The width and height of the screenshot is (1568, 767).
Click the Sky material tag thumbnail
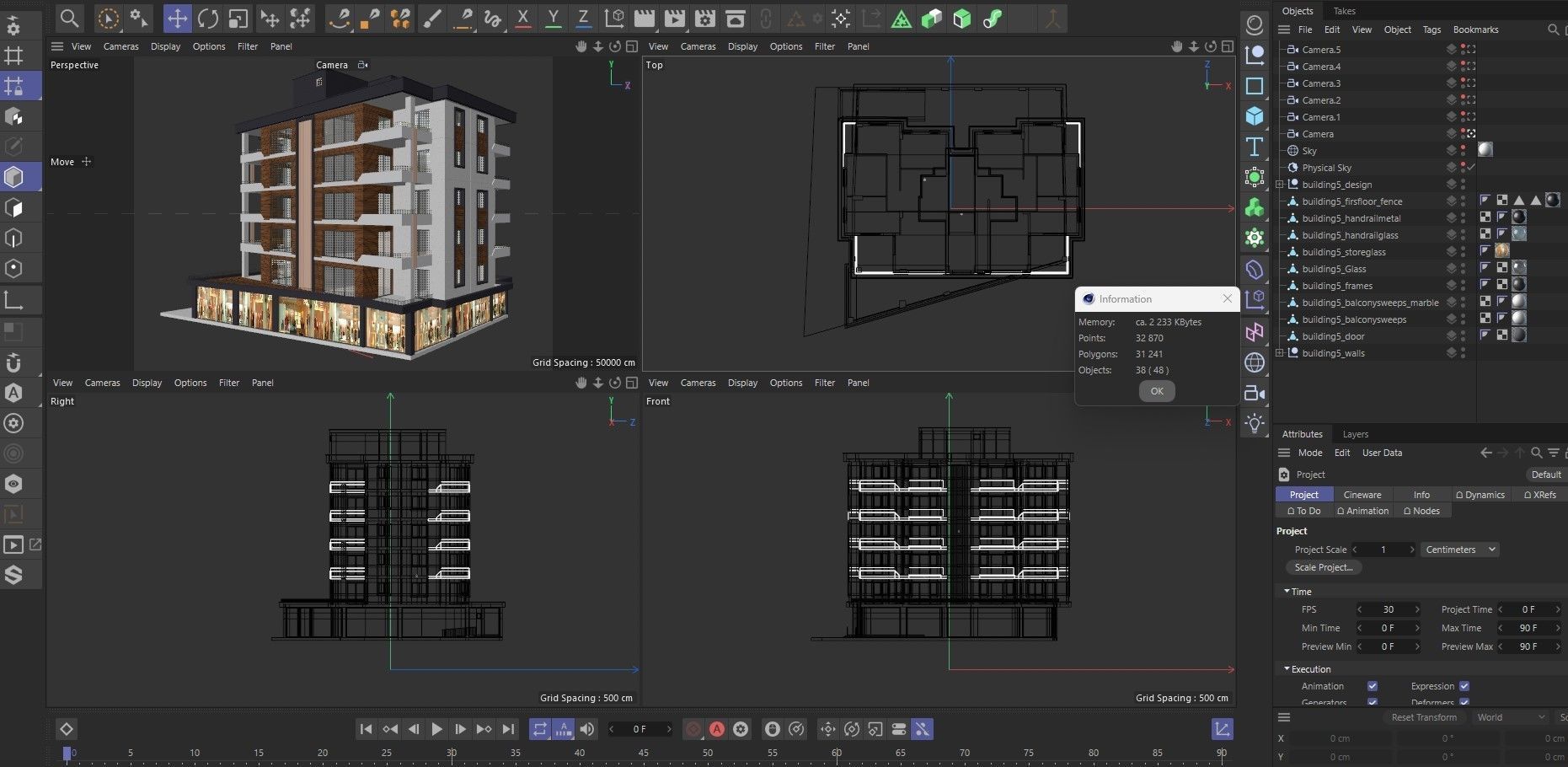click(x=1485, y=149)
